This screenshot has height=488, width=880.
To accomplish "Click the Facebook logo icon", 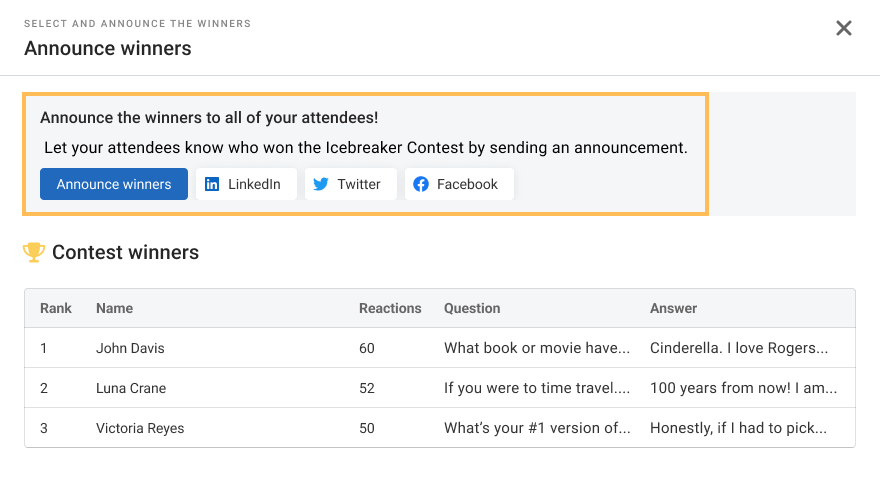I will pos(421,184).
